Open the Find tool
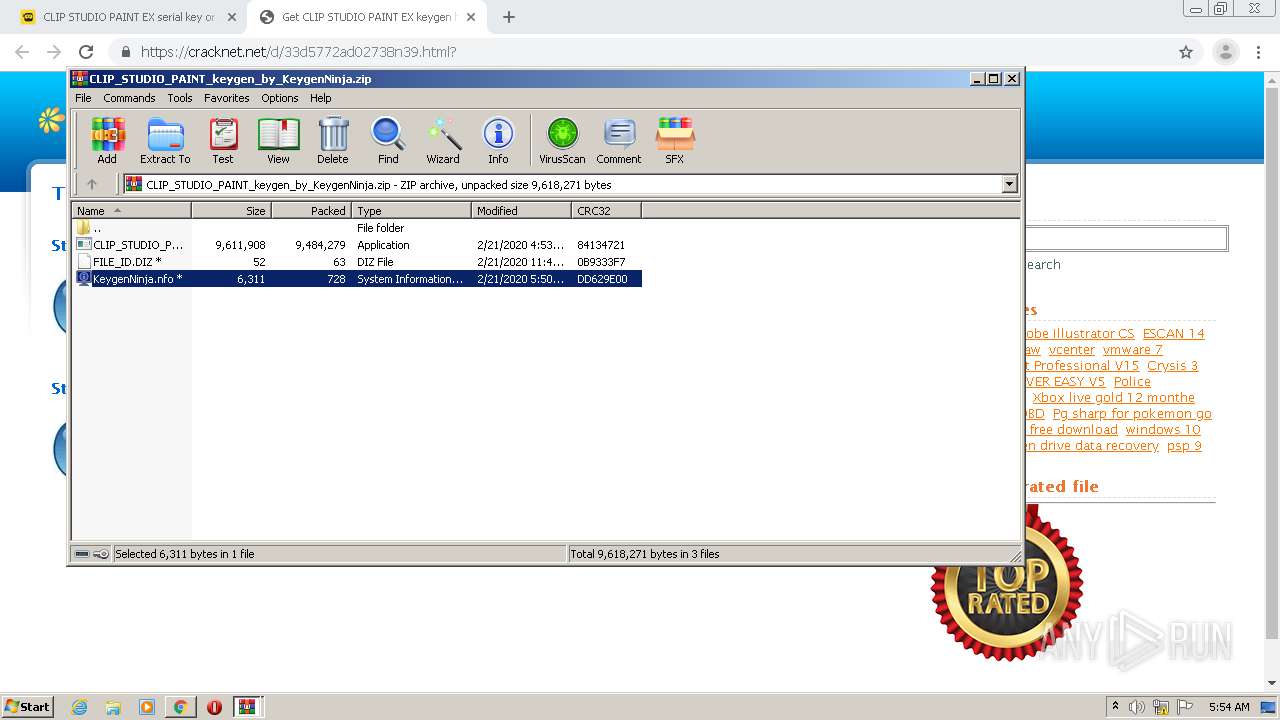This screenshot has width=1280, height=720. [388, 140]
